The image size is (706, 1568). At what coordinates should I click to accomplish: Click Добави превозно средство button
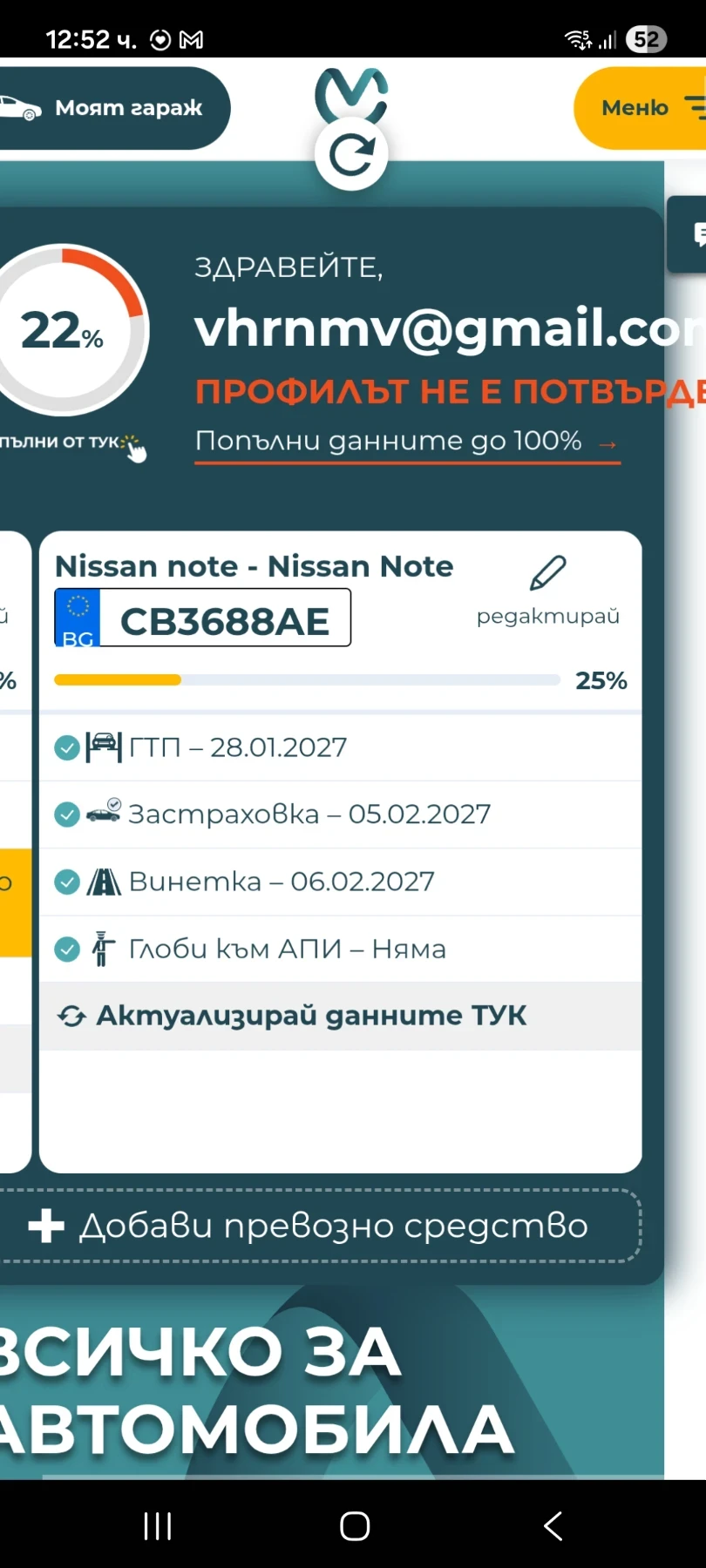tap(320, 1226)
